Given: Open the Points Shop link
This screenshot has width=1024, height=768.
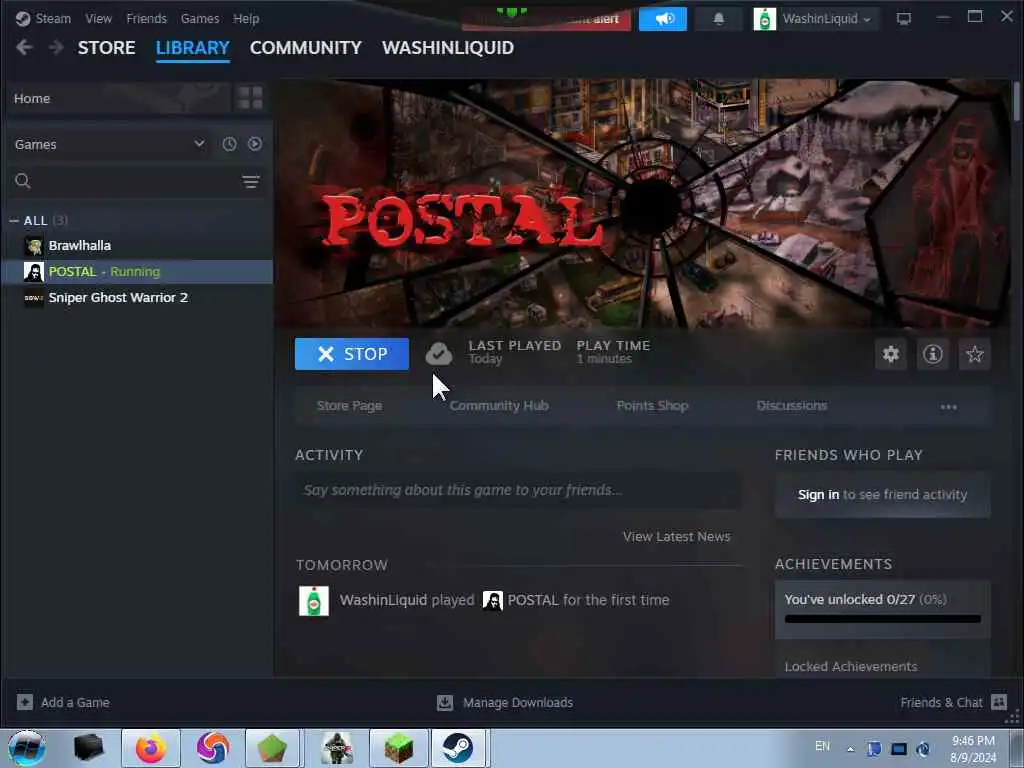Looking at the screenshot, I should (652, 406).
